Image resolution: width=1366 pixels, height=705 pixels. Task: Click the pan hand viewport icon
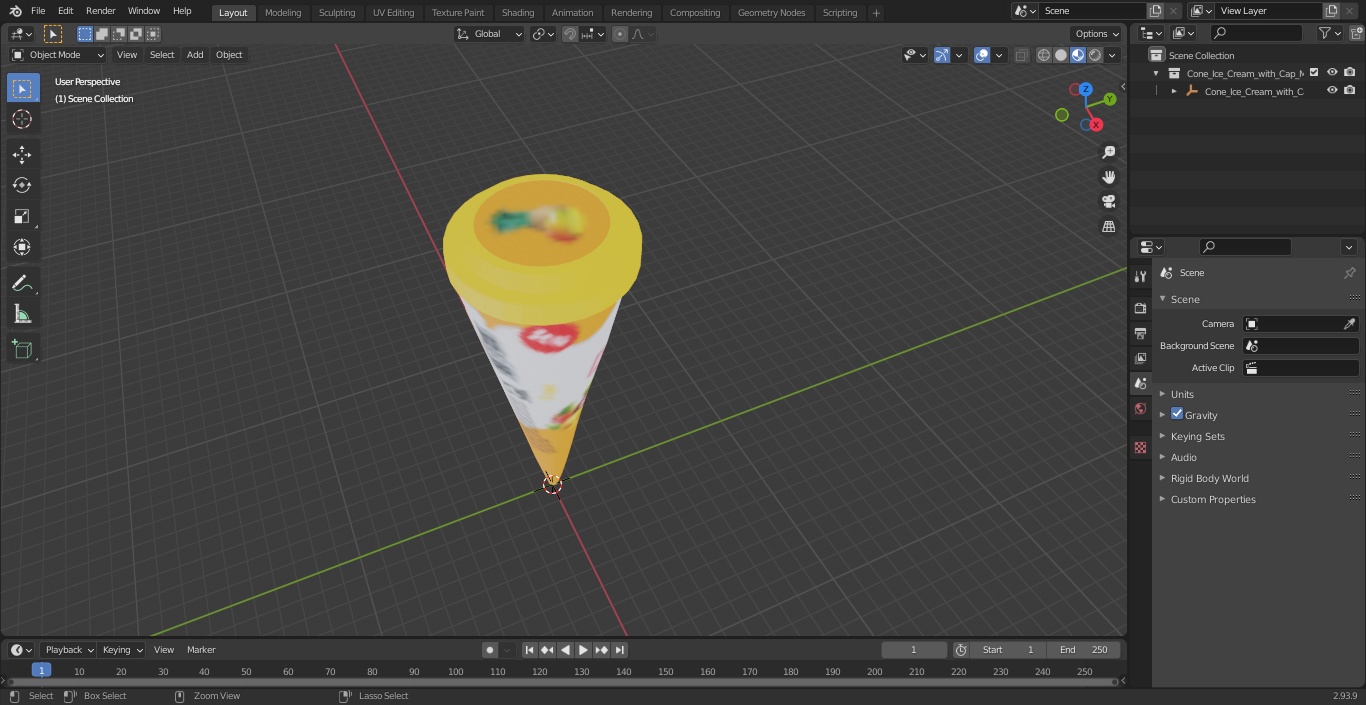1108,177
